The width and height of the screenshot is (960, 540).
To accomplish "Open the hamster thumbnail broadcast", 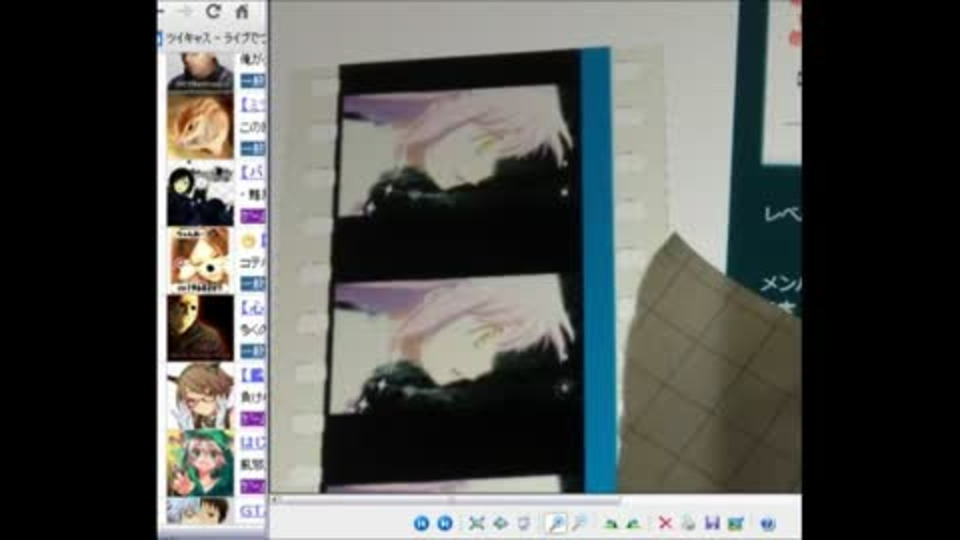I will click(200, 127).
